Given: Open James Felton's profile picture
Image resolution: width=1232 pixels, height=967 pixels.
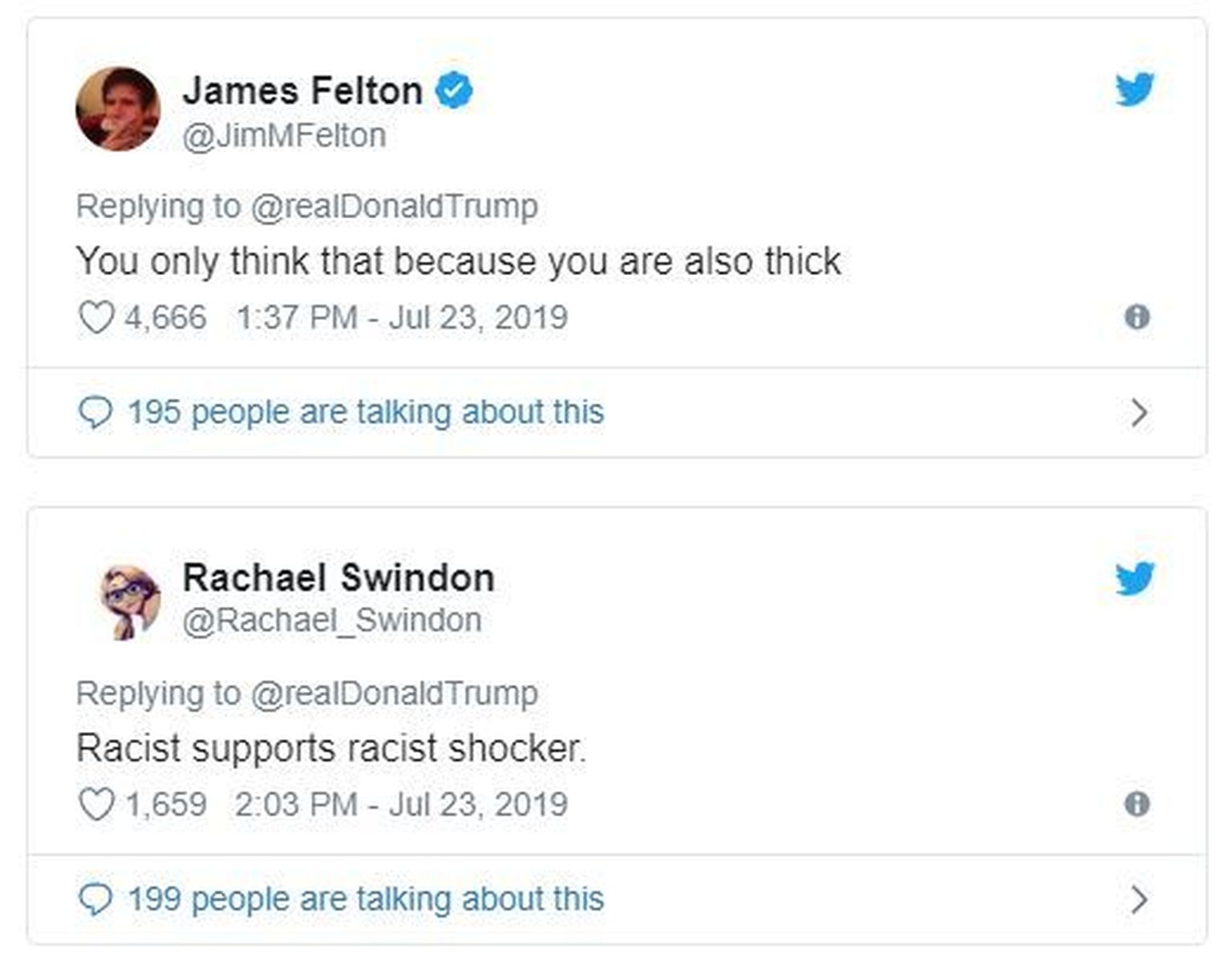Looking at the screenshot, I should click(118, 109).
